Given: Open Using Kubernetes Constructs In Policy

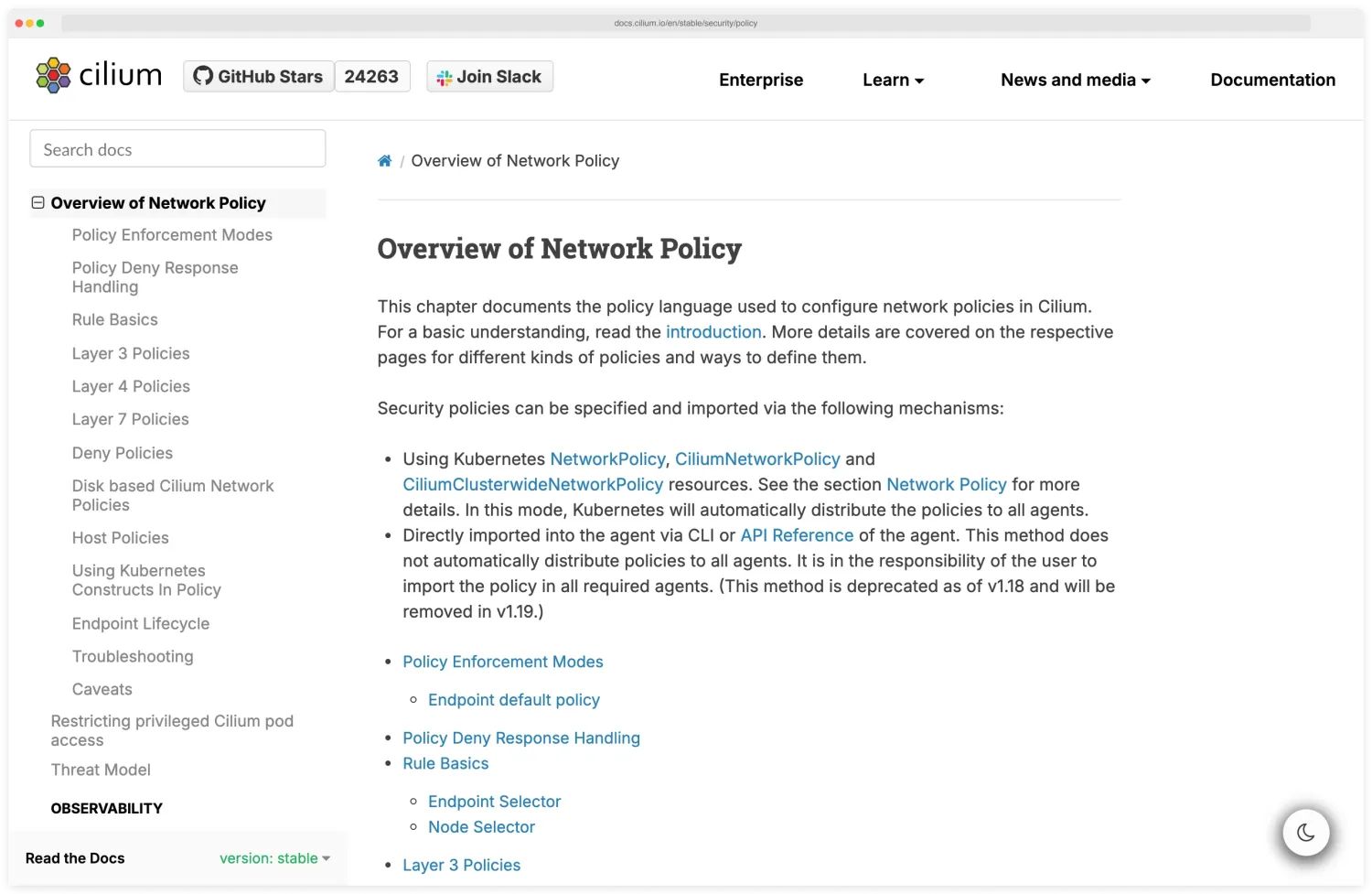Looking at the screenshot, I should (x=146, y=580).
